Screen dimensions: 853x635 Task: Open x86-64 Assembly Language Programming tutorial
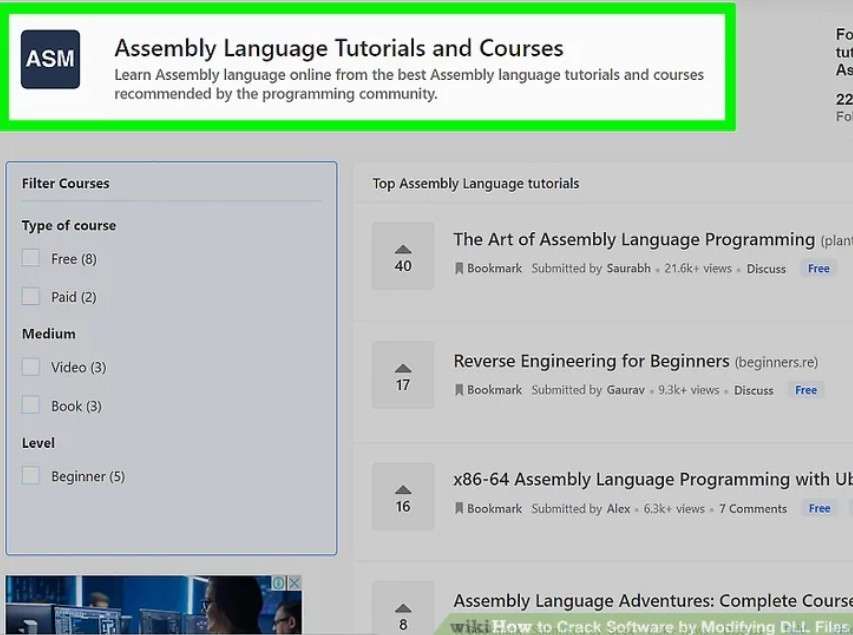coord(653,479)
